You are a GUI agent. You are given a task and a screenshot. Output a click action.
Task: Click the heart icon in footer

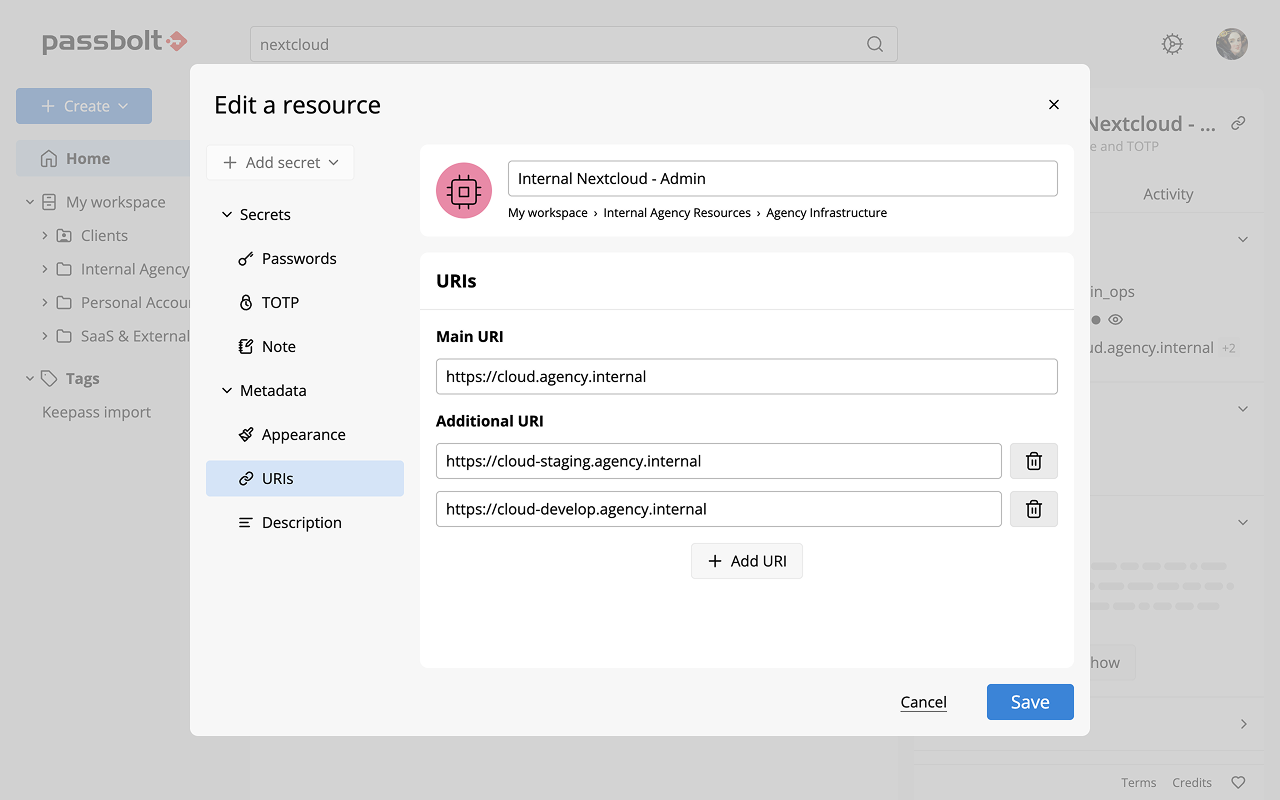[x=1238, y=783]
